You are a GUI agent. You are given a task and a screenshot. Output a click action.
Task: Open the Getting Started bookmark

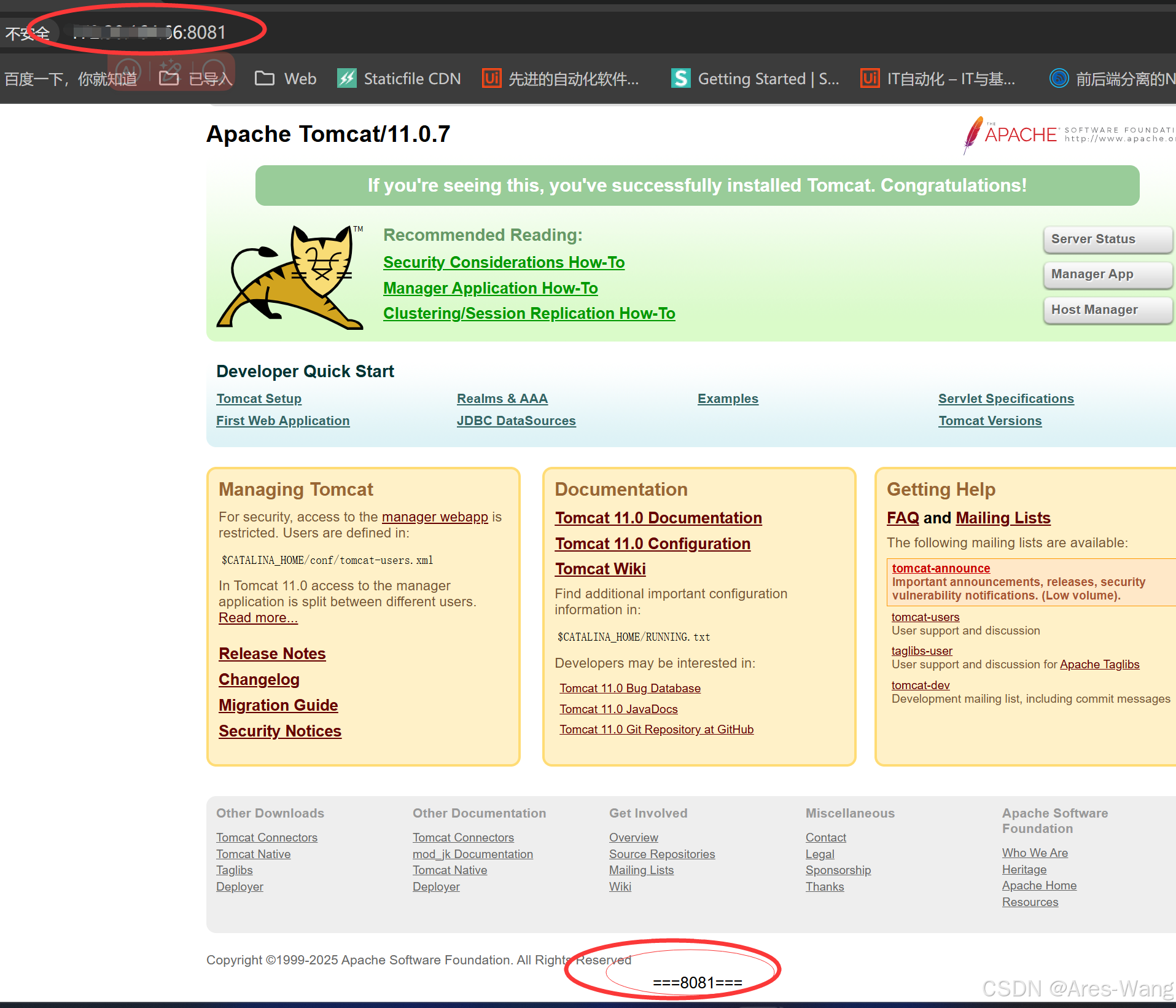(x=755, y=79)
